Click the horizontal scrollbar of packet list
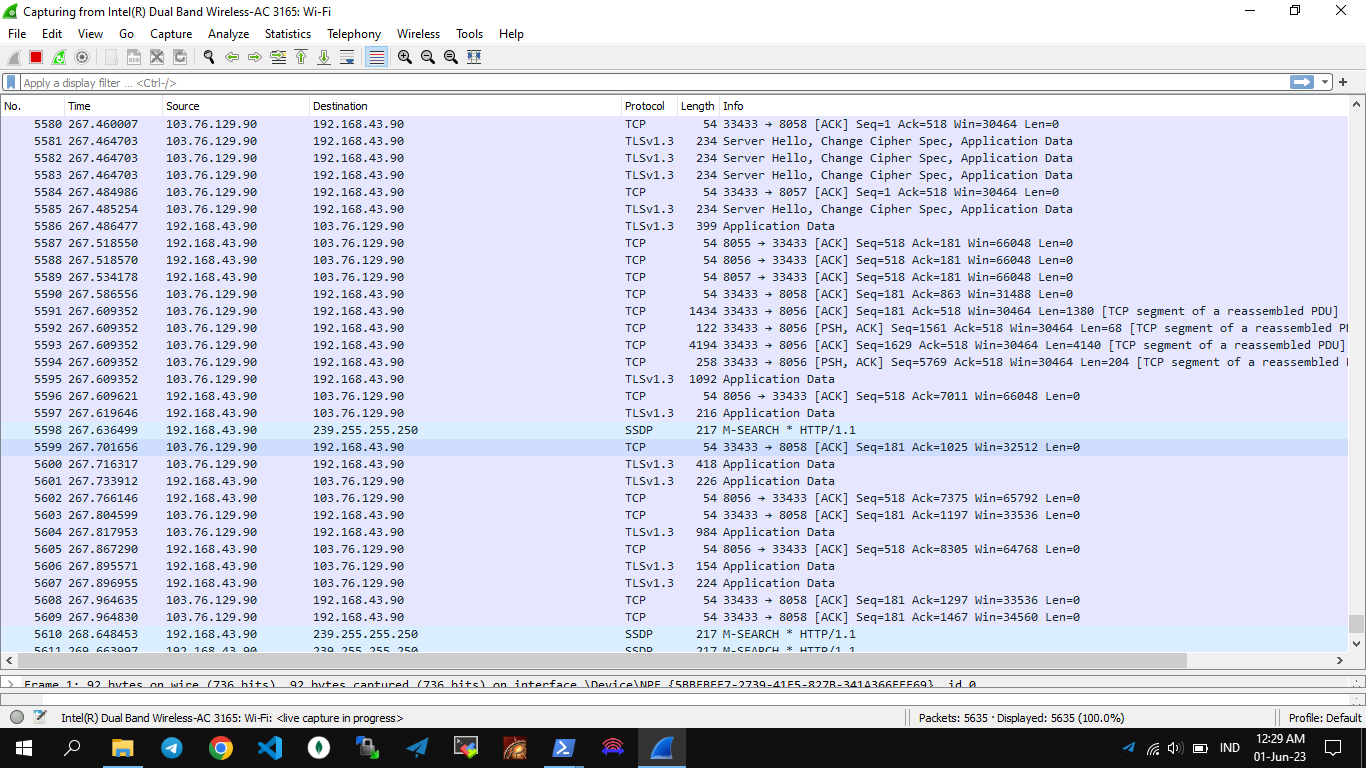 600,661
